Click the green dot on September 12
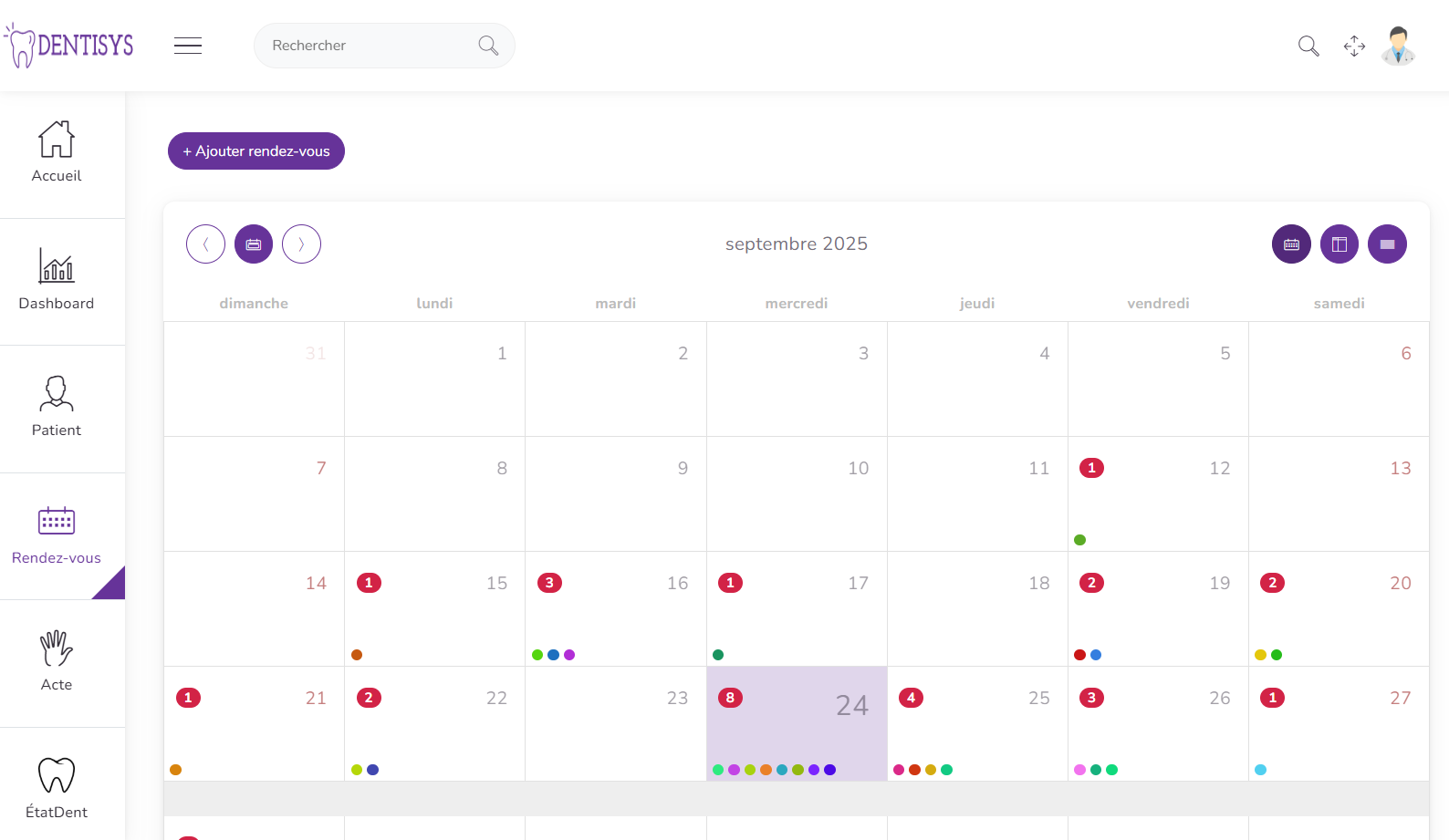 click(1080, 540)
